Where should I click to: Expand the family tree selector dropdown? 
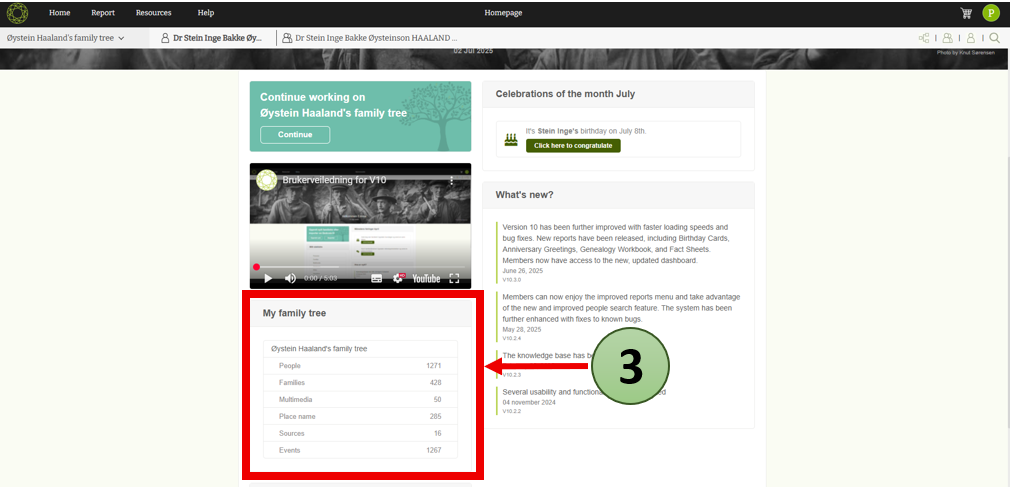point(66,38)
